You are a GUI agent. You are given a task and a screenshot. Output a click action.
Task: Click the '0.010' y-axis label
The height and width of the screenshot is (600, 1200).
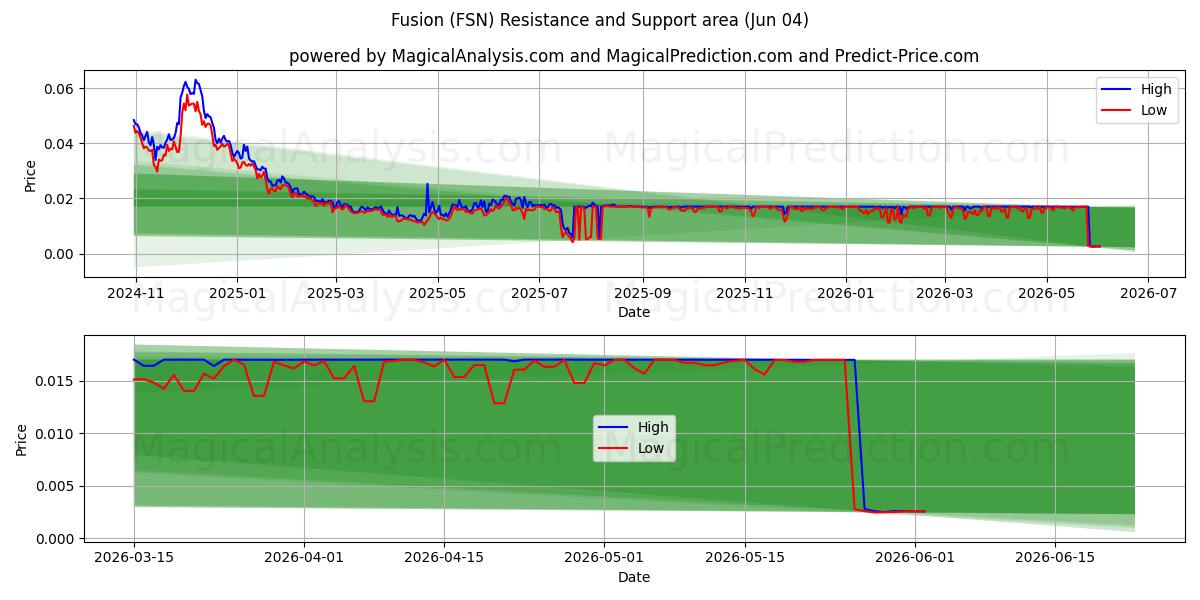click(x=57, y=434)
